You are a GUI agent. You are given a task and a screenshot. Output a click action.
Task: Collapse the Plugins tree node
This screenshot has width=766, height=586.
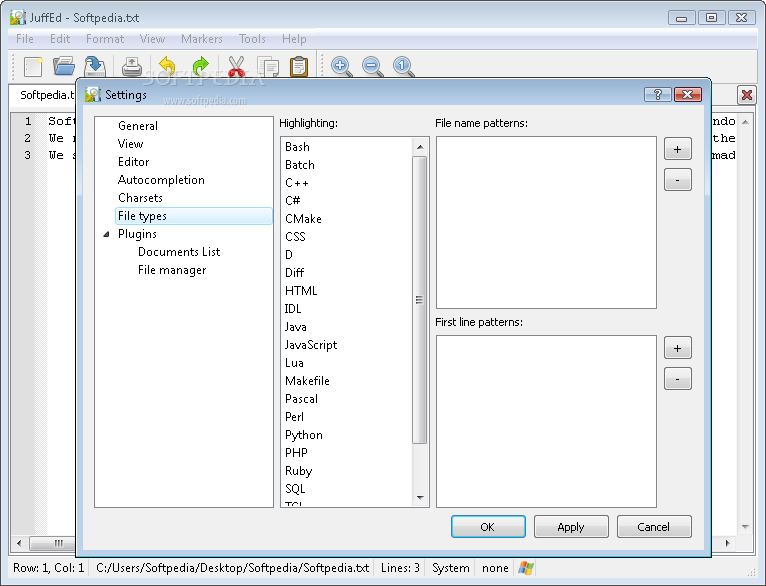tap(106, 234)
